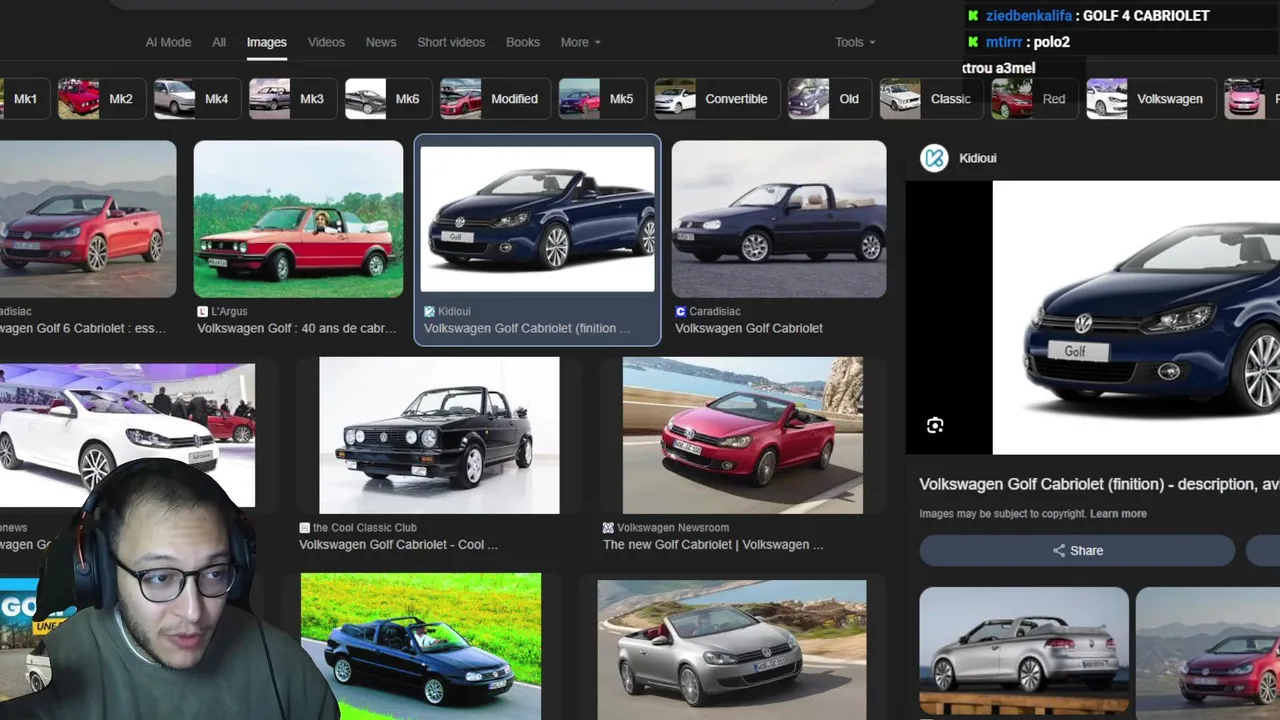This screenshot has width=1280, height=720.
Task: Click chat username ziedbenkalifa
Action: click(1029, 16)
